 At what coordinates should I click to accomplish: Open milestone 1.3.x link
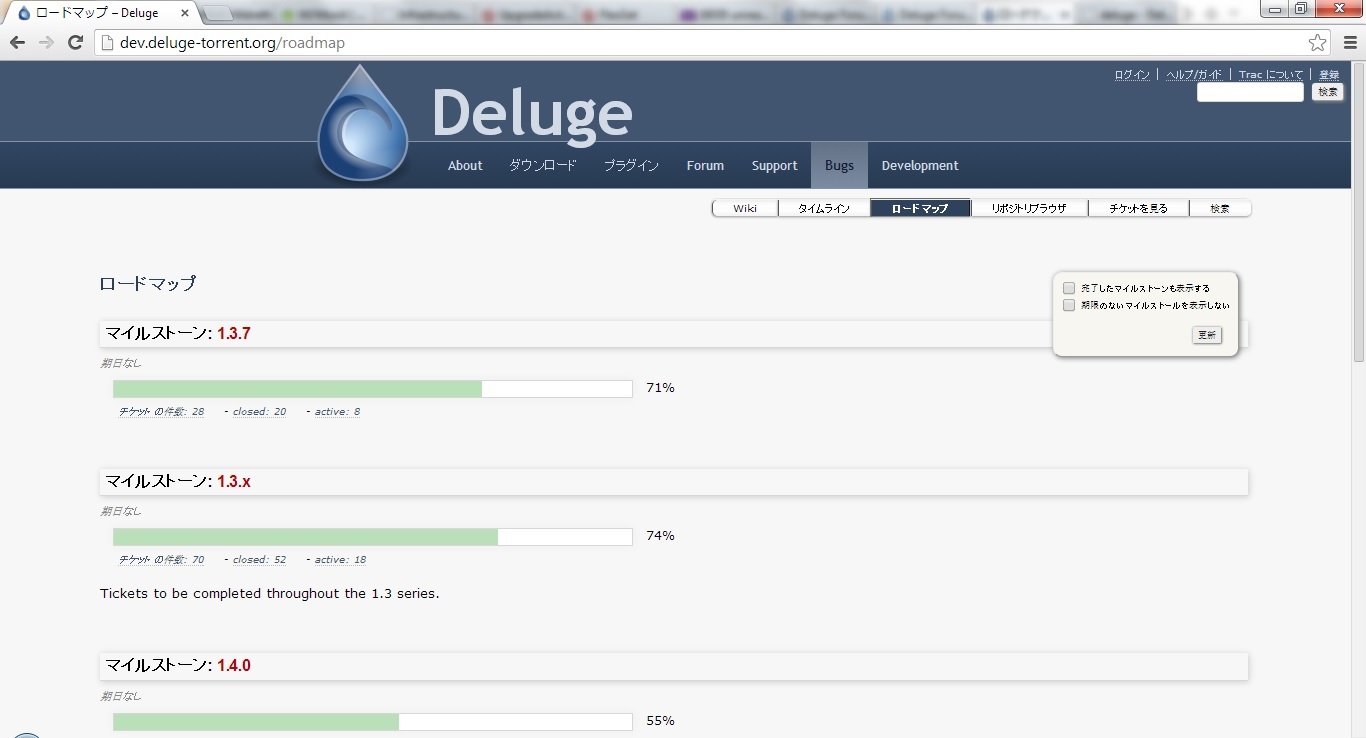[x=234, y=482]
